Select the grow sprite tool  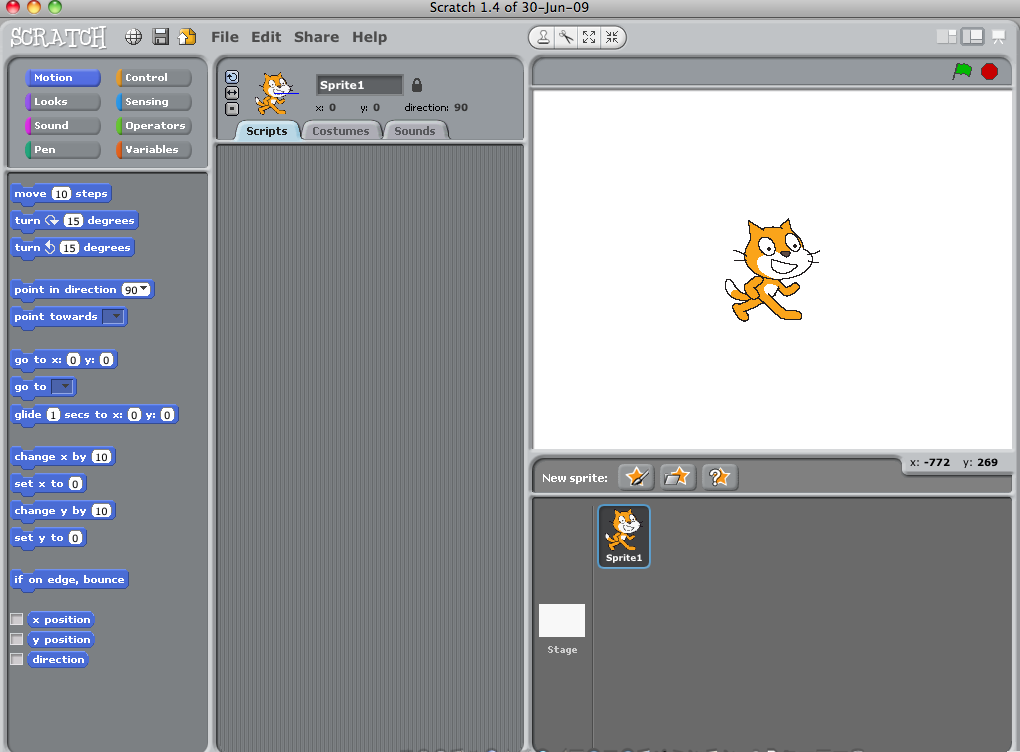pyautogui.click(x=590, y=37)
